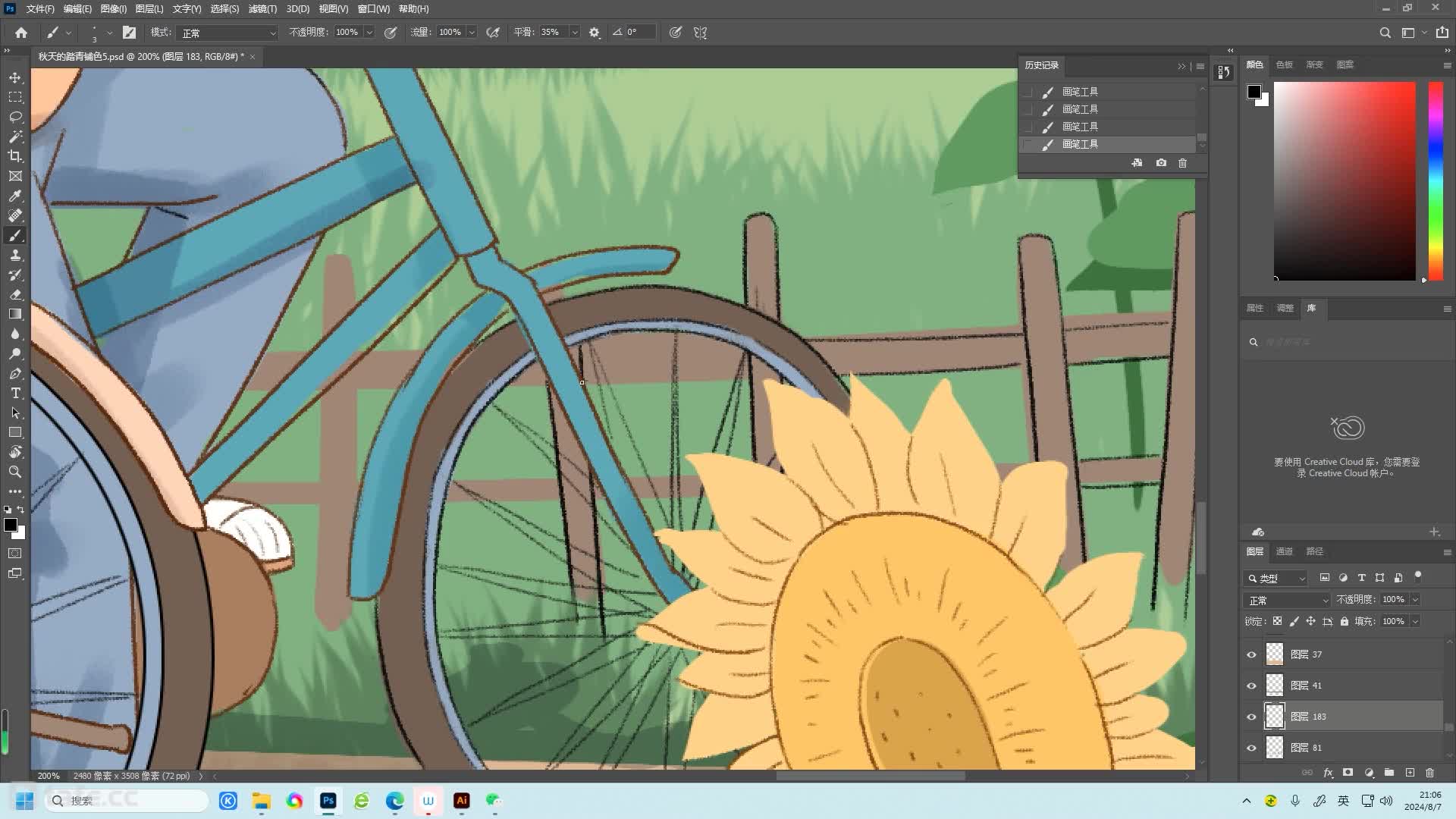Toggle pressure for opacity button
Image resolution: width=1456 pixels, height=819 pixels.
pyautogui.click(x=391, y=33)
